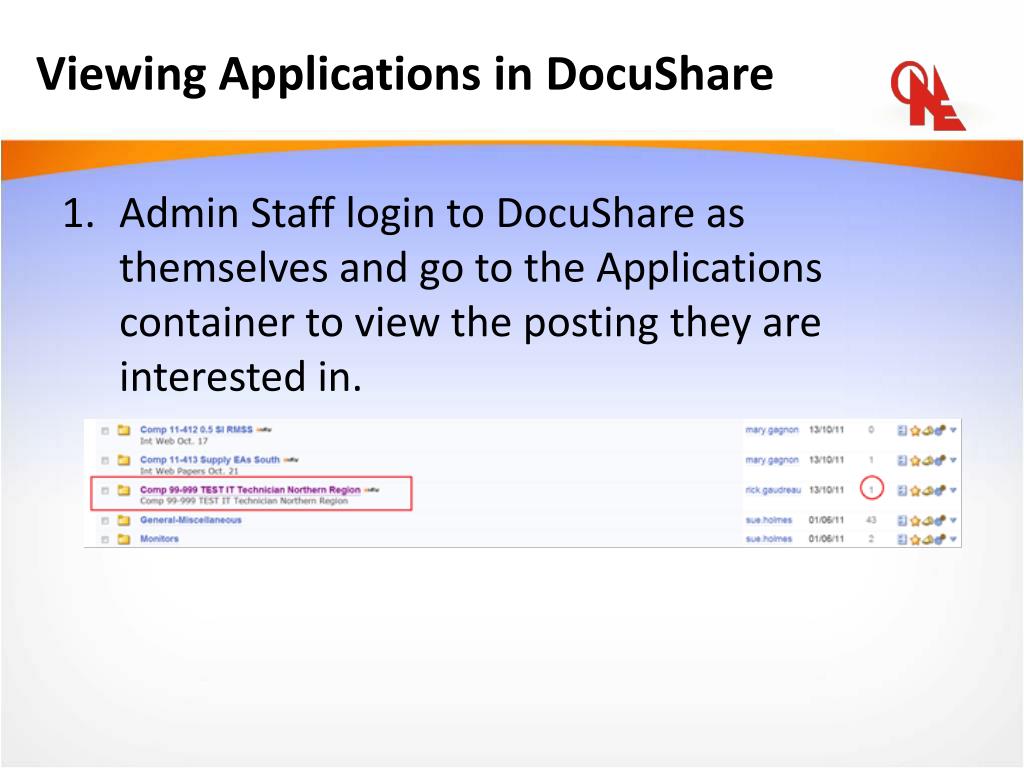Screen dimensions: 1024x768
Task: Expand actions dropdown arrow in Comp 11-412 row
Action: tap(953, 430)
